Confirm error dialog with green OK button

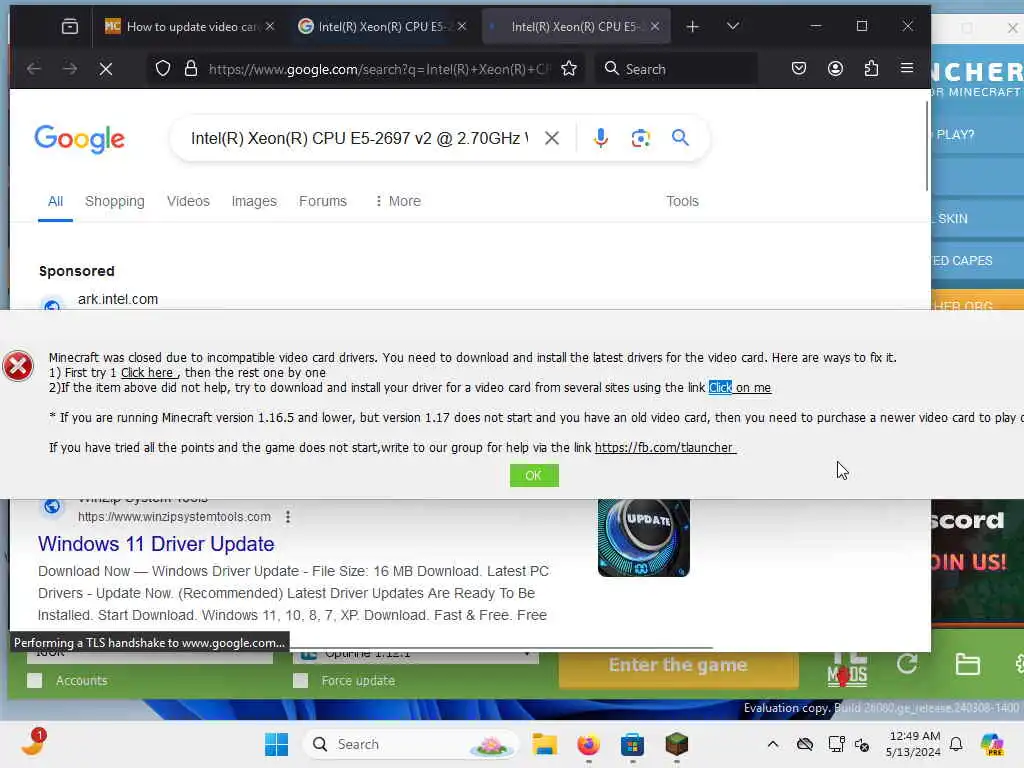tap(534, 475)
